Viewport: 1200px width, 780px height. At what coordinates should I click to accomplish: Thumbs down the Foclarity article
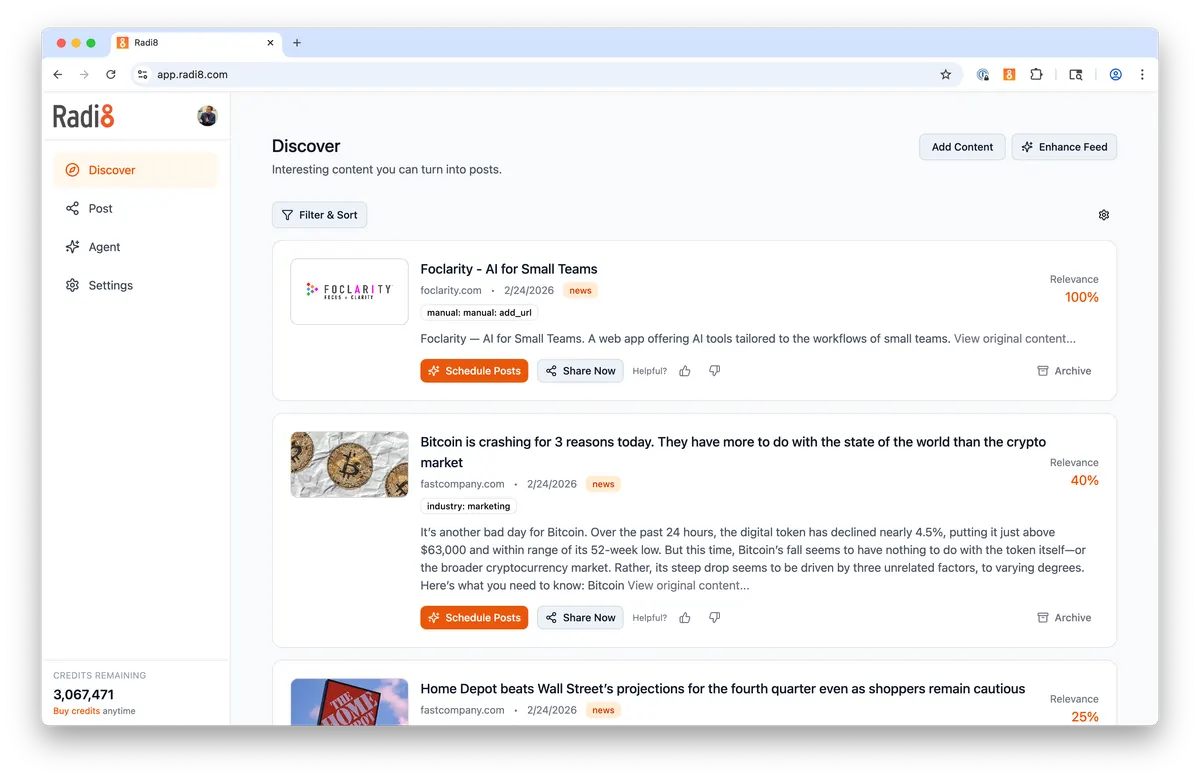[x=714, y=371]
